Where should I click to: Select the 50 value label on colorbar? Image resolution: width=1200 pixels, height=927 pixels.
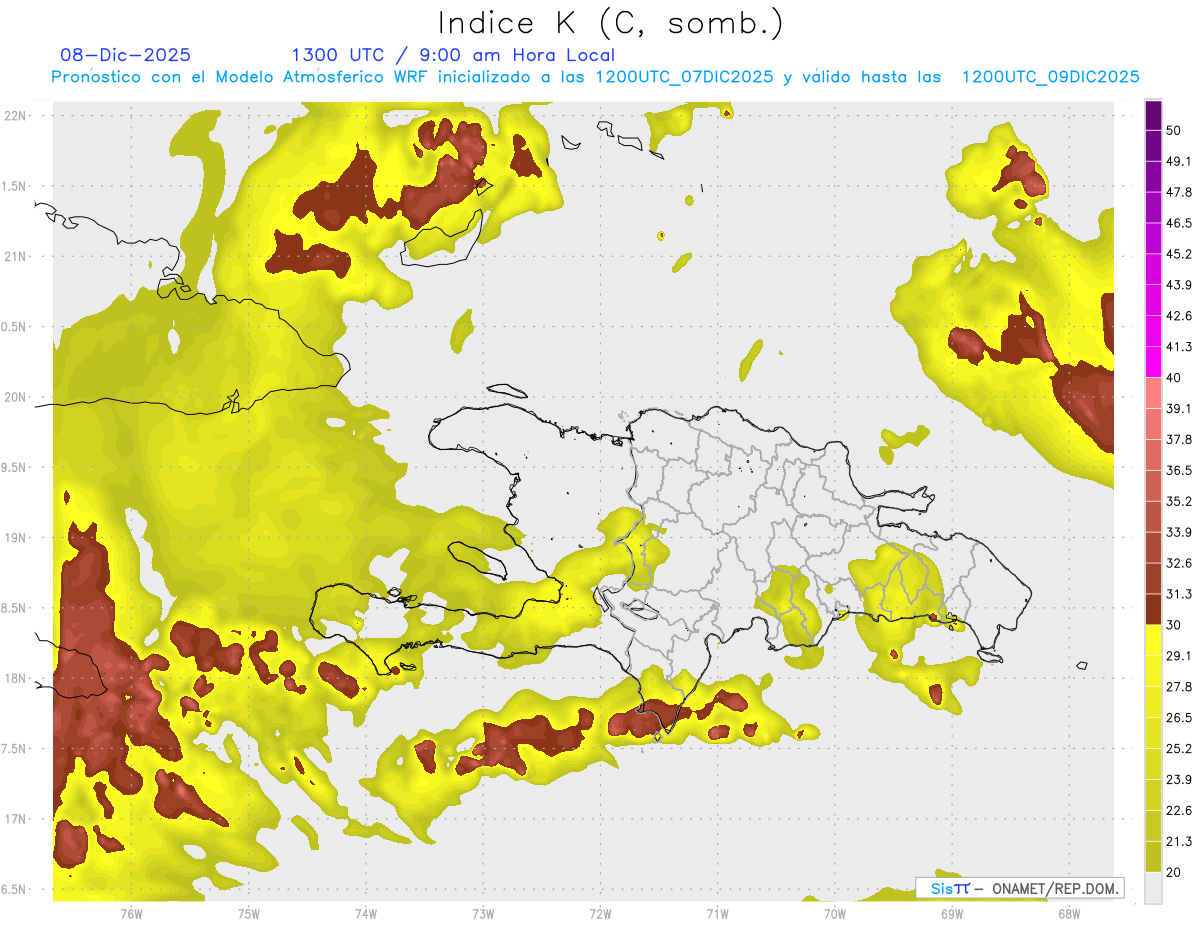[x=1175, y=131]
